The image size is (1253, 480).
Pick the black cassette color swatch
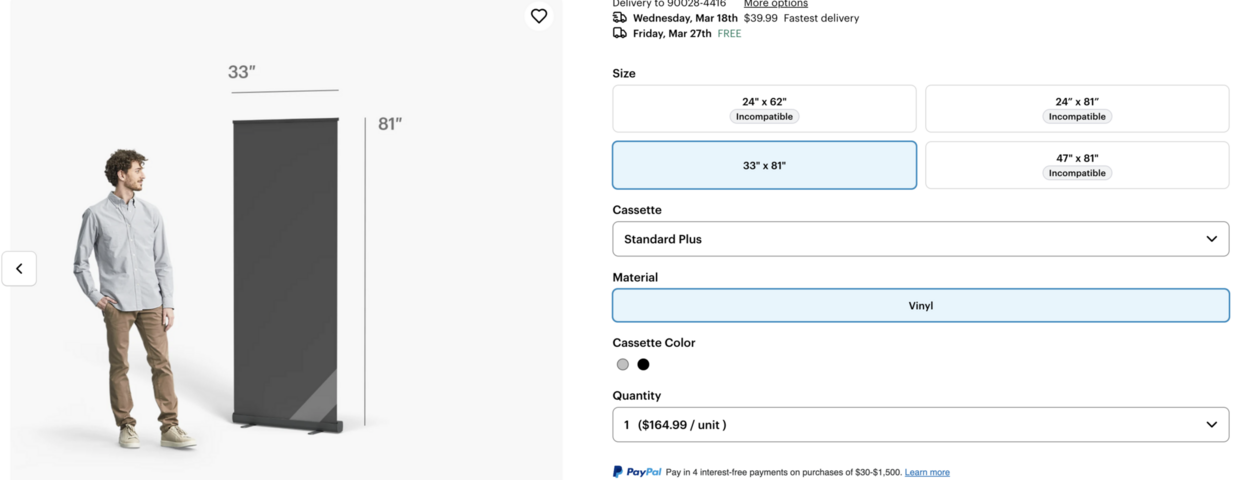[643, 365]
